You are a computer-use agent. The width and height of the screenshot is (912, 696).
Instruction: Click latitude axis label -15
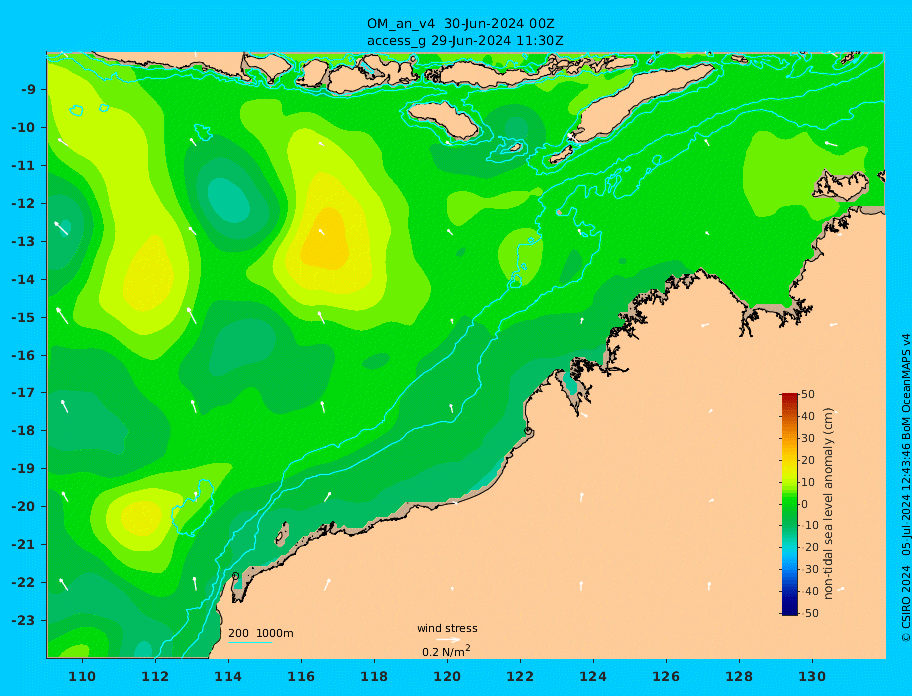click(x=24, y=317)
